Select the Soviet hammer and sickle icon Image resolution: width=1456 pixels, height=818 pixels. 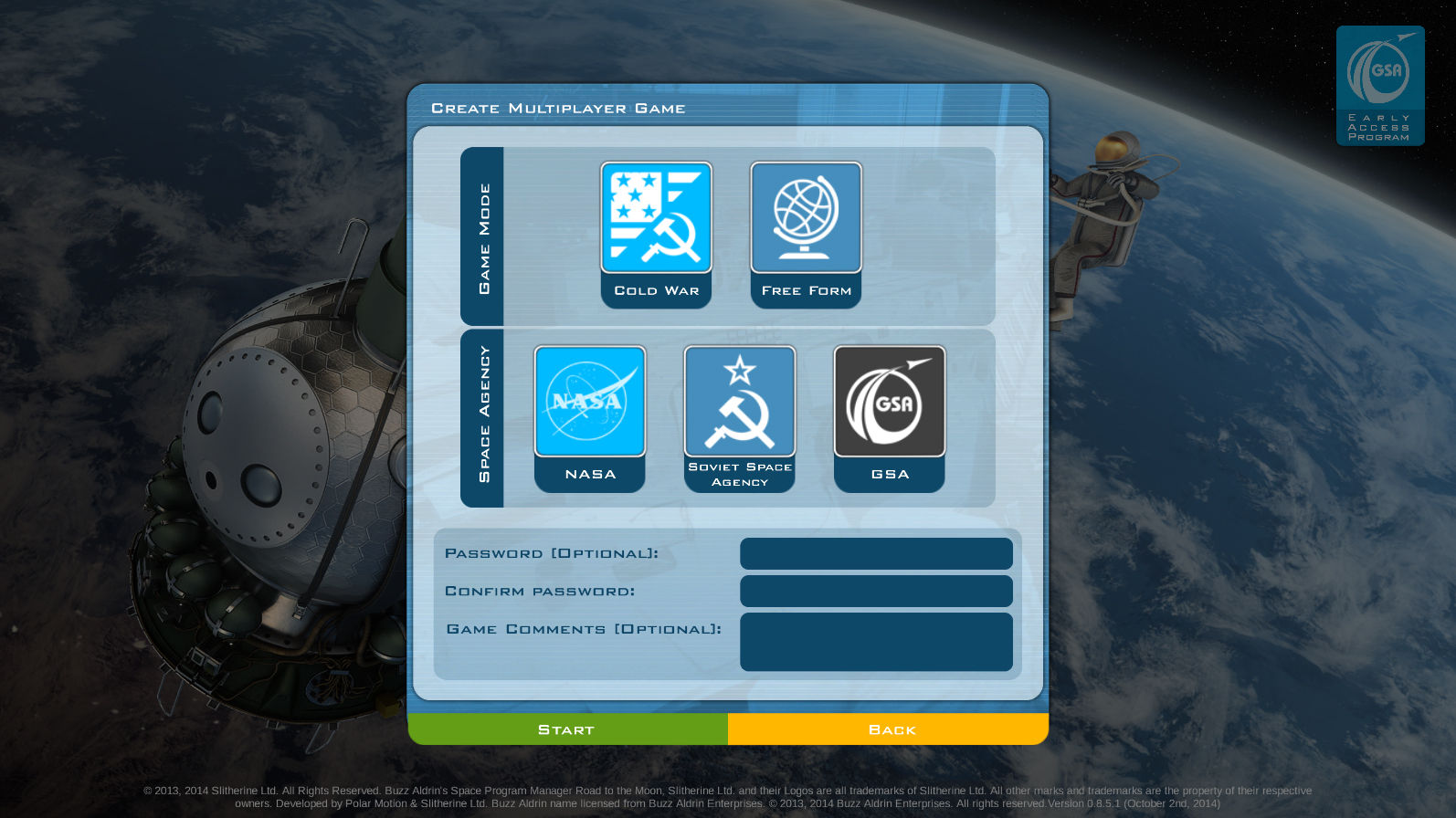click(x=740, y=401)
